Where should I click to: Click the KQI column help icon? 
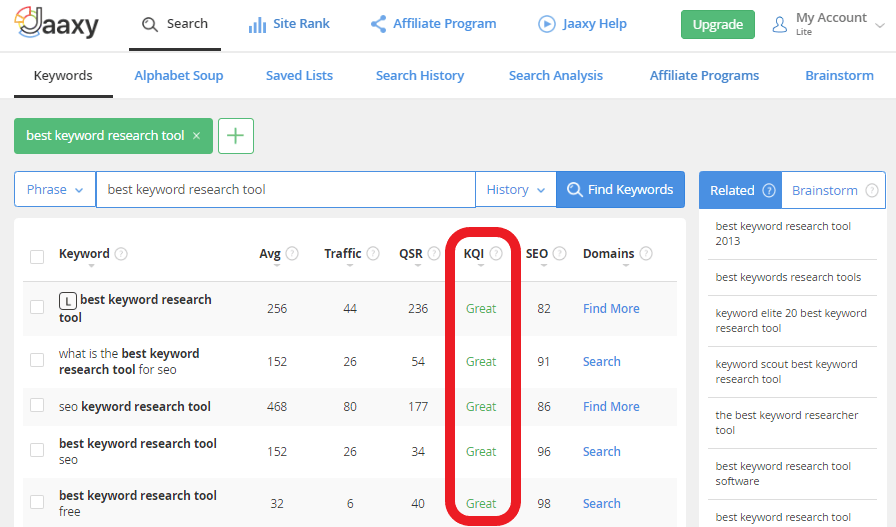point(496,253)
